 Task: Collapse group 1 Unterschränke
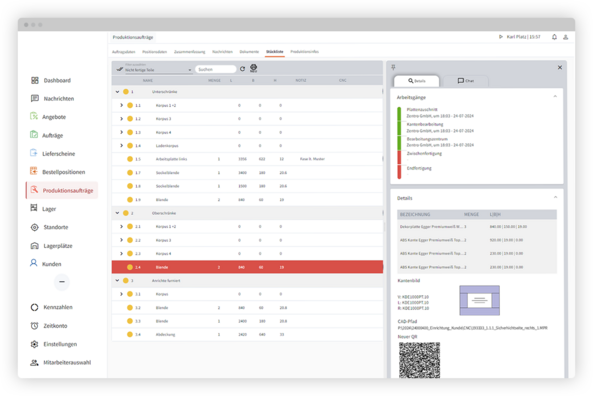(117, 92)
